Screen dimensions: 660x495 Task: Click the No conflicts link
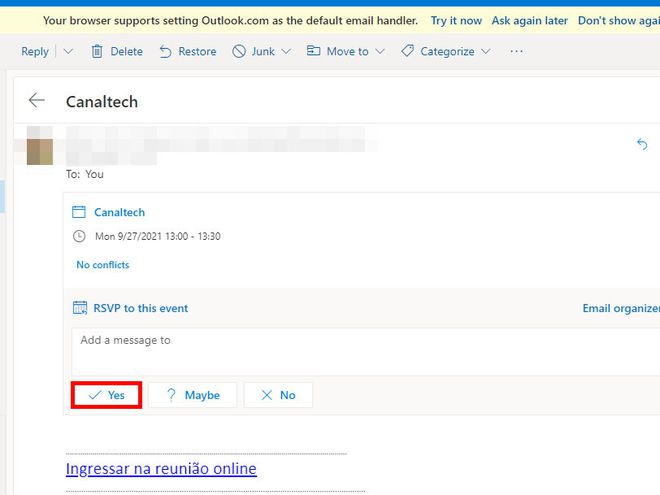[103, 265]
